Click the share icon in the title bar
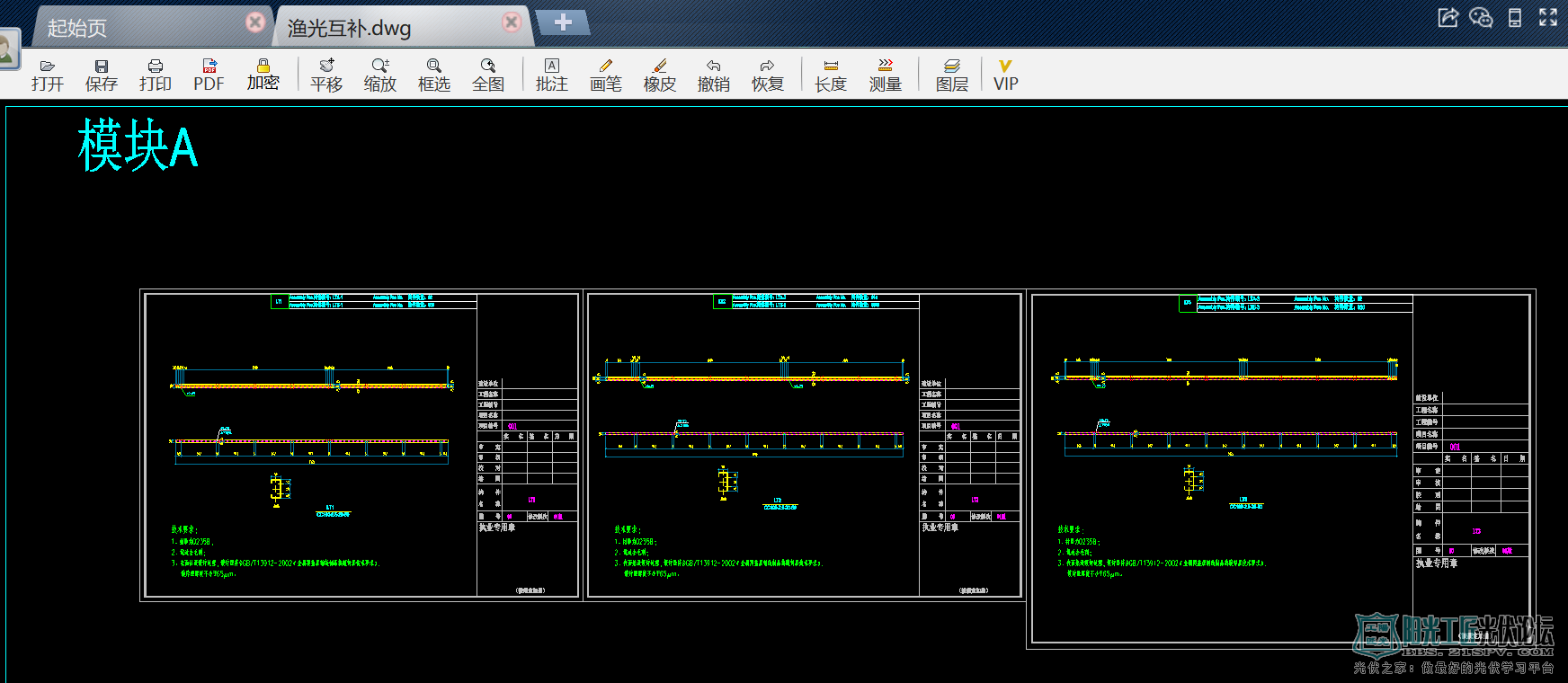Image resolution: width=1568 pixels, height=683 pixels. click(x=1448, y=17)
